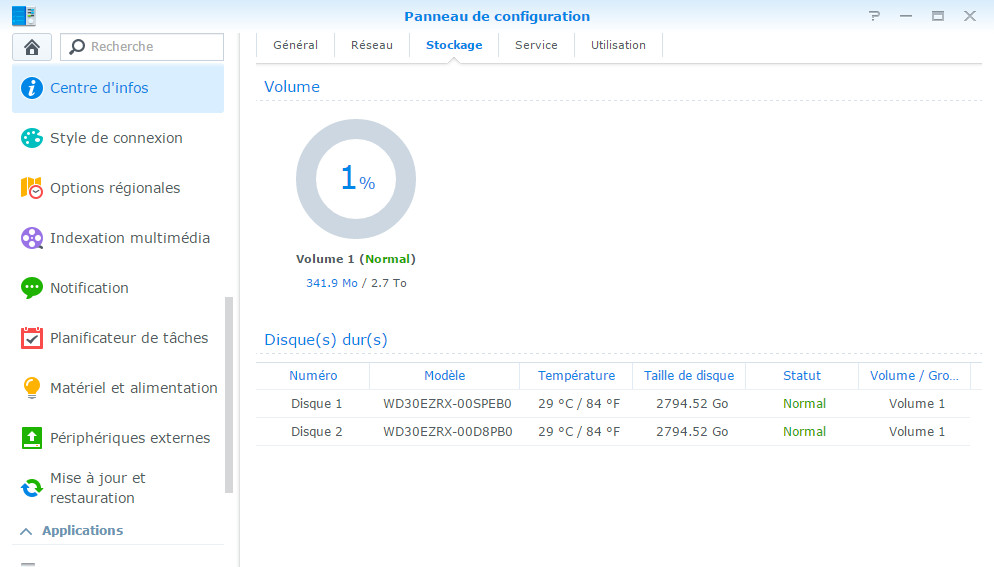Screen dimensions: 994x567
Task: Go to the Utilisation tab
Action: pos(618,45)
